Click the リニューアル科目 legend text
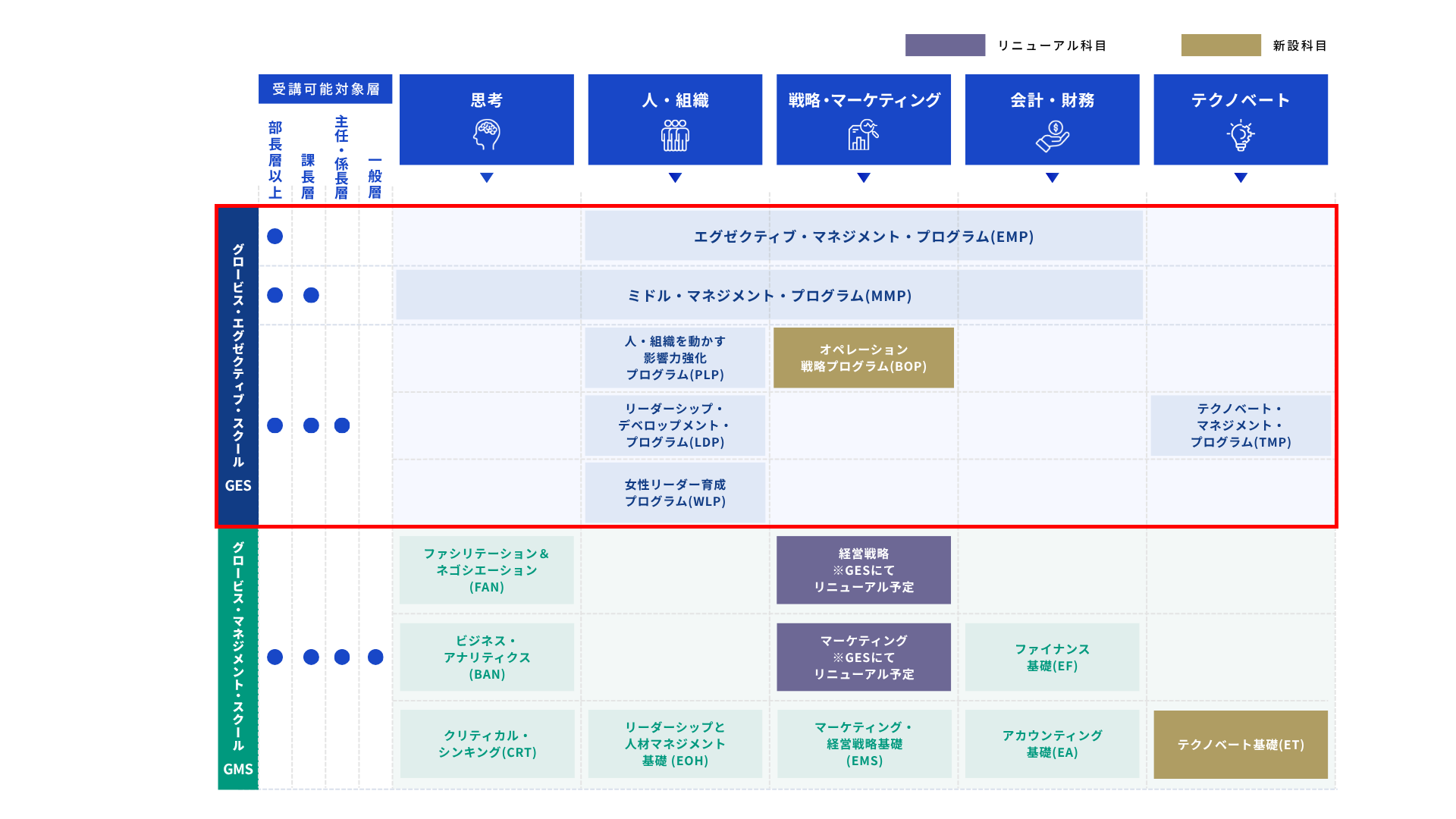This screenshot has width=1456, height=819. coord(1052,45)
